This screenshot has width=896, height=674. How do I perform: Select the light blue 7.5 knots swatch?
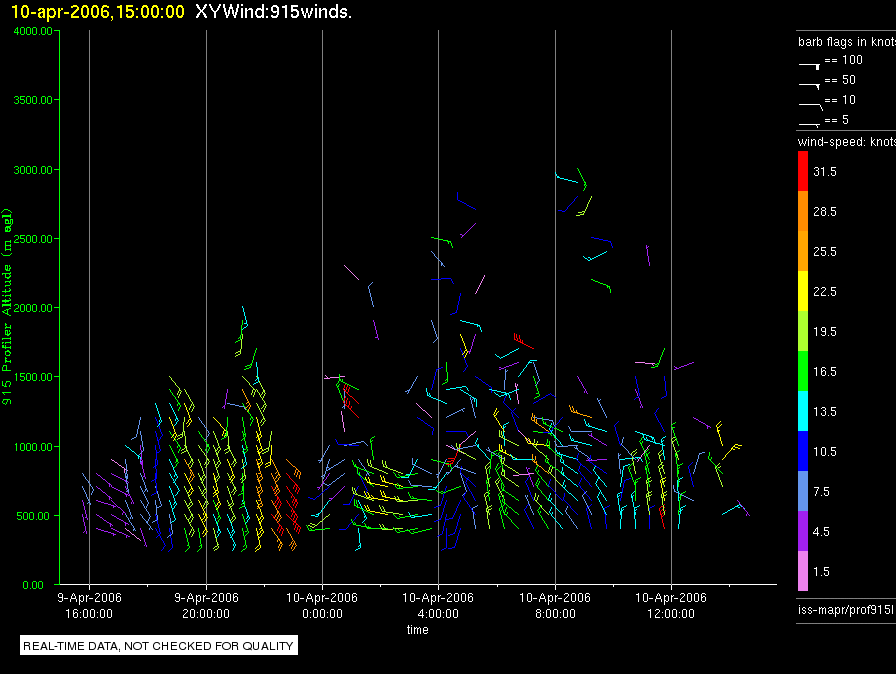803,491
